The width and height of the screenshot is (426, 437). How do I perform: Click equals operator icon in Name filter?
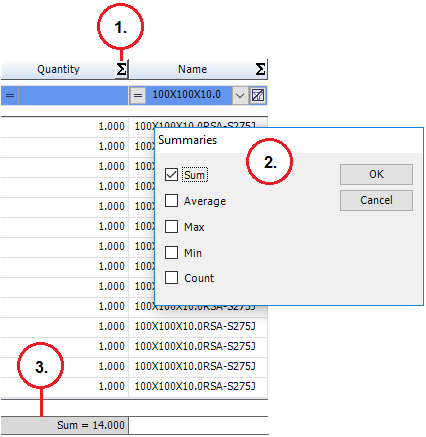[138, 96]
